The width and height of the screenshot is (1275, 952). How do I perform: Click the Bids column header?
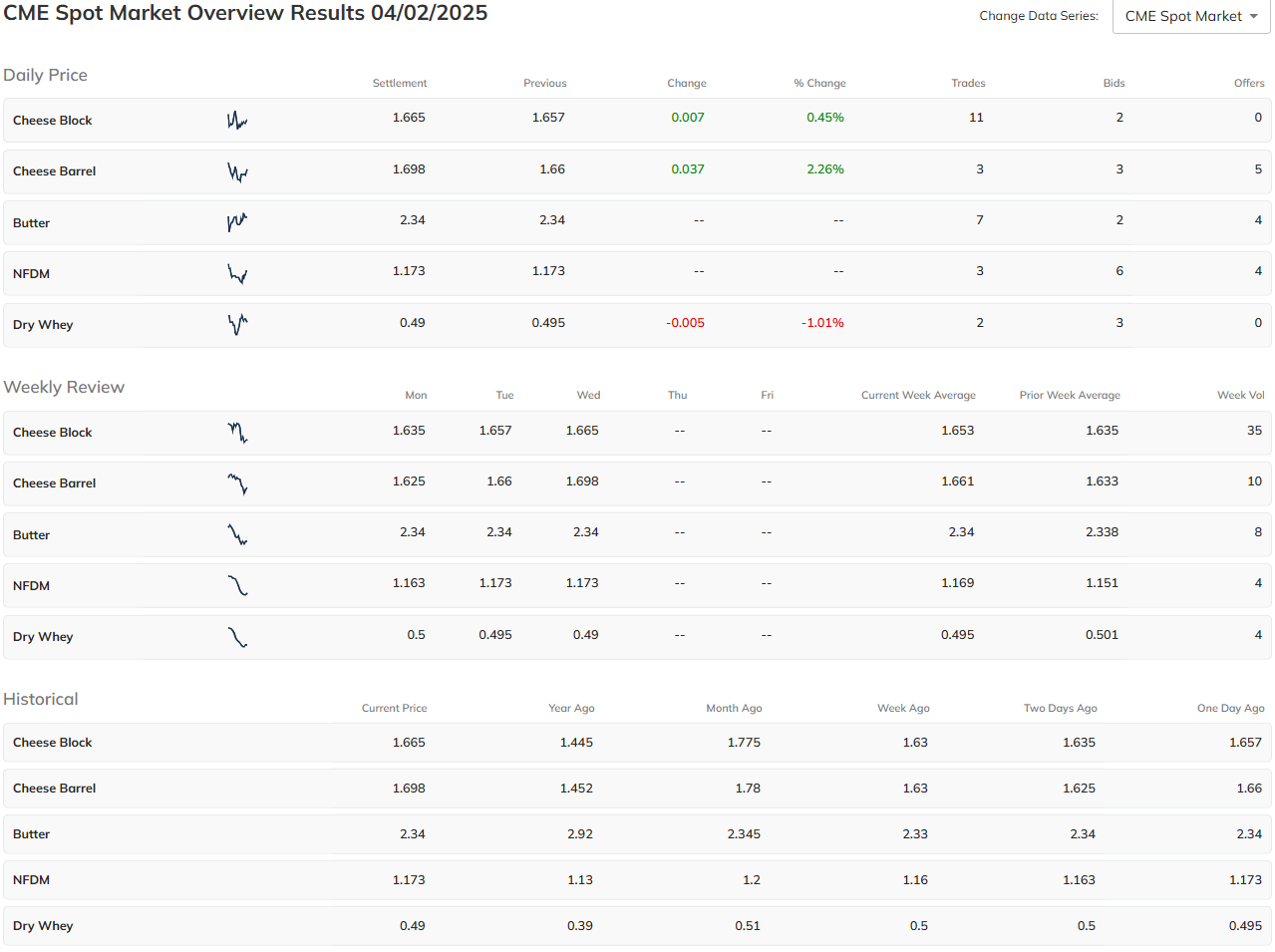pyautogui.click(x=1115, y=83)
